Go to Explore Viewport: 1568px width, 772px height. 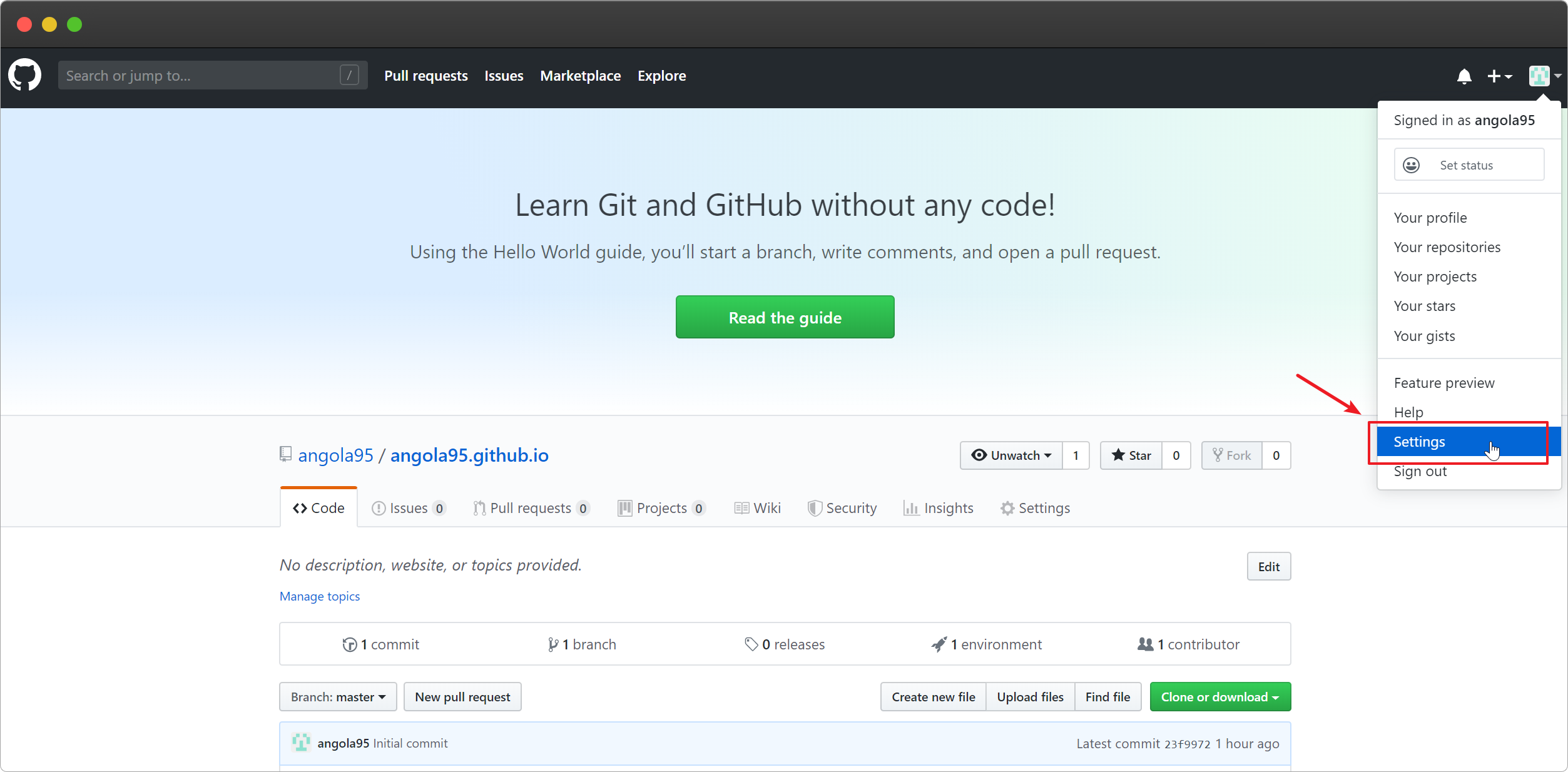662,76
